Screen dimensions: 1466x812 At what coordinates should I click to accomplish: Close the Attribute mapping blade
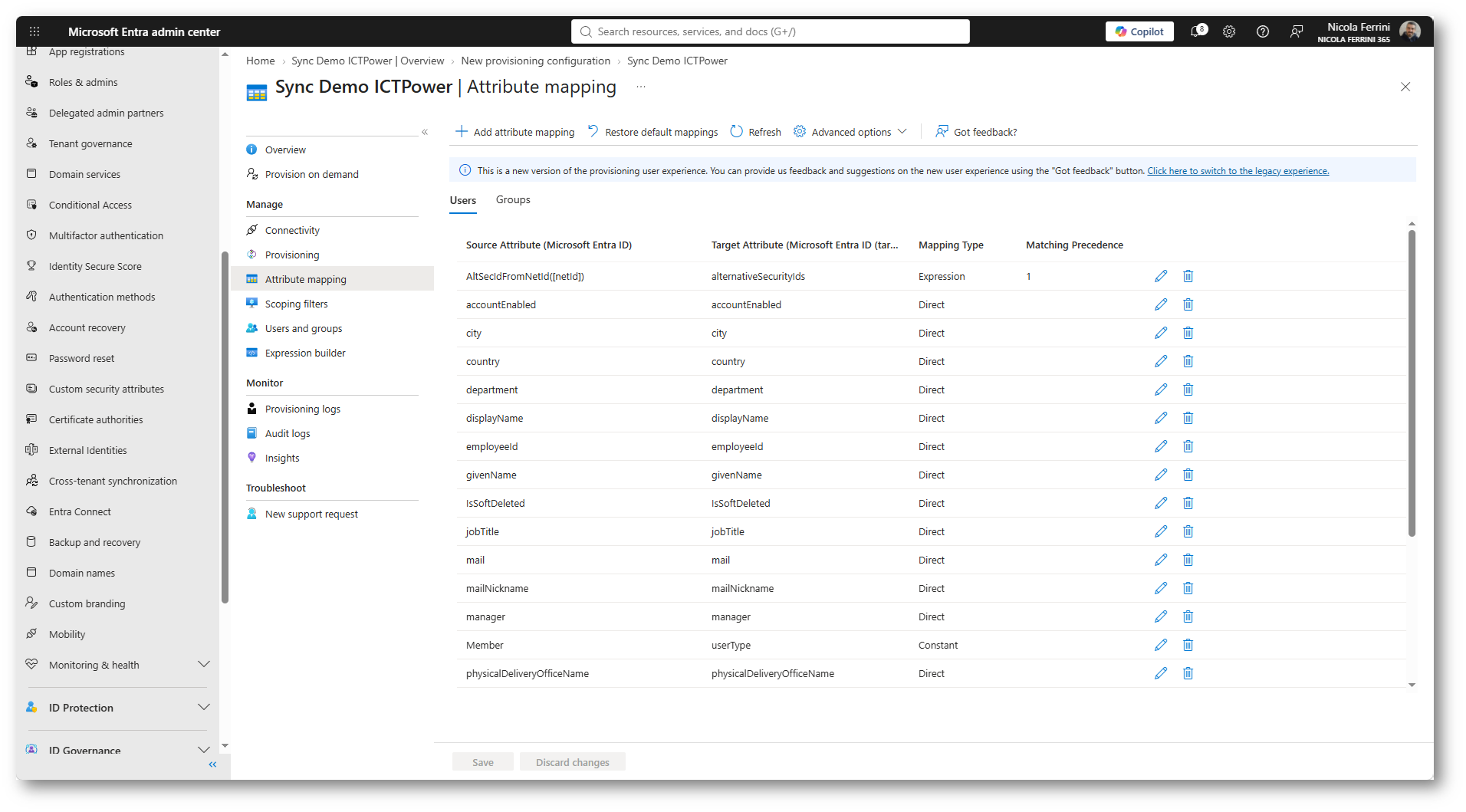[x=1405, y=87]
